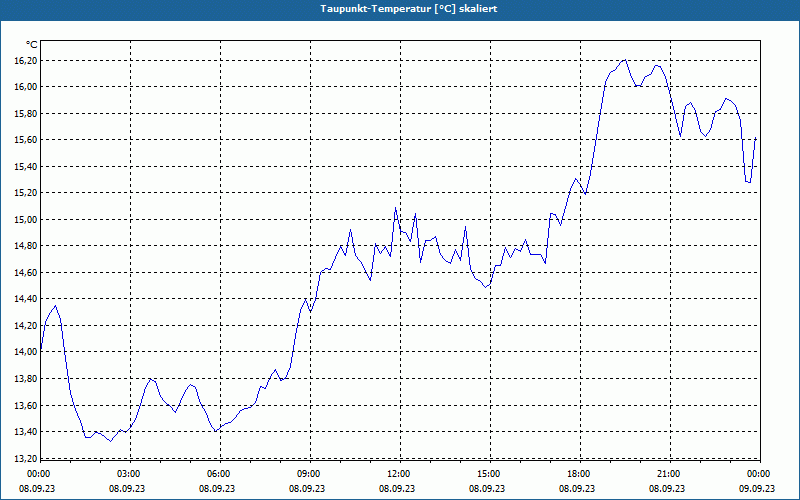Screen dimensions: 800x500
Task: Click the date label '09.09.23'
Action: point(757,488)
